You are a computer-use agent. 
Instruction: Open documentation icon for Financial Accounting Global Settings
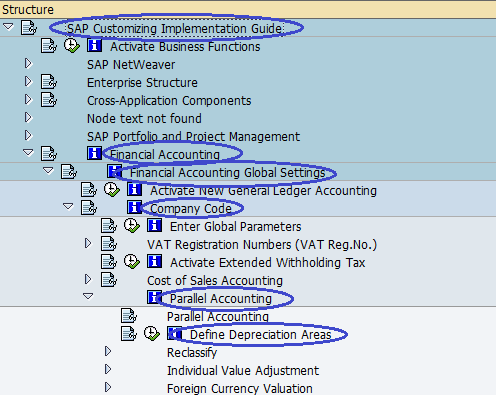69,171
